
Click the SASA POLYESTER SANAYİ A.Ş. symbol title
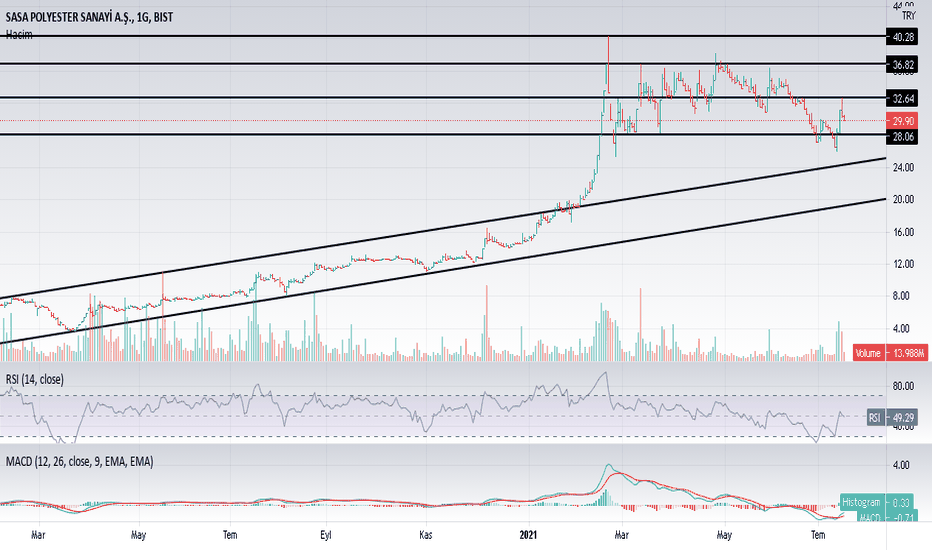click(x=90, y=17)
